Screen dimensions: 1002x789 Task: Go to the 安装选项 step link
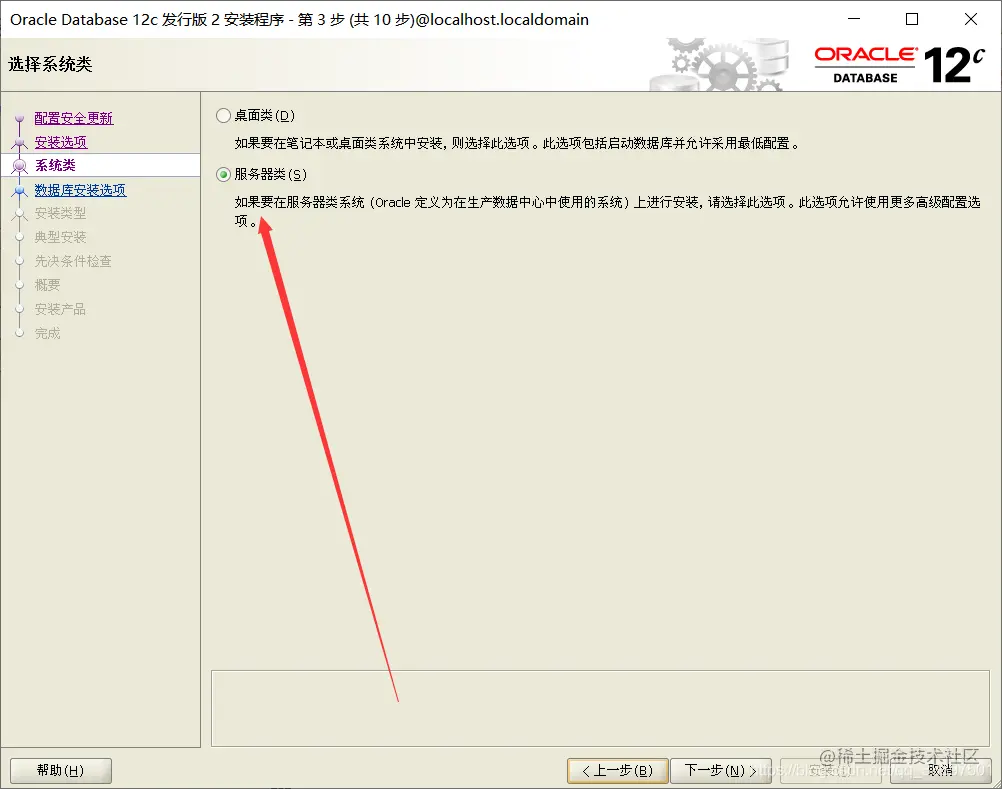click(x=61, y=142)
